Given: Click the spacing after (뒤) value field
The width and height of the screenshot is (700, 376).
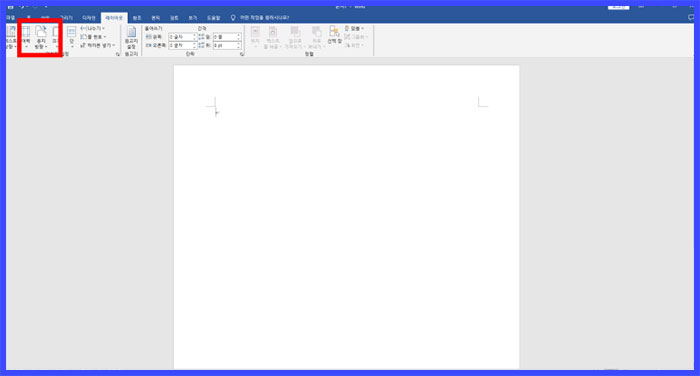Looking at the screenshot, I should click(227, 45).
